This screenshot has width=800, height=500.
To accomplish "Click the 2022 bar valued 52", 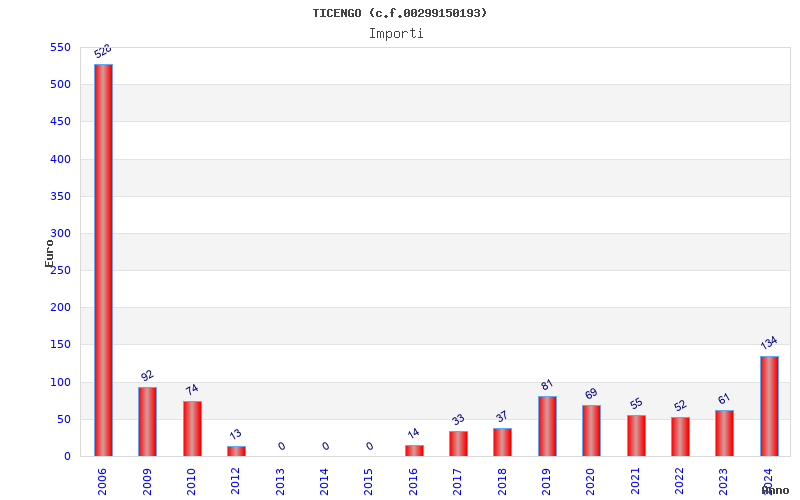I will coord(680,437).
